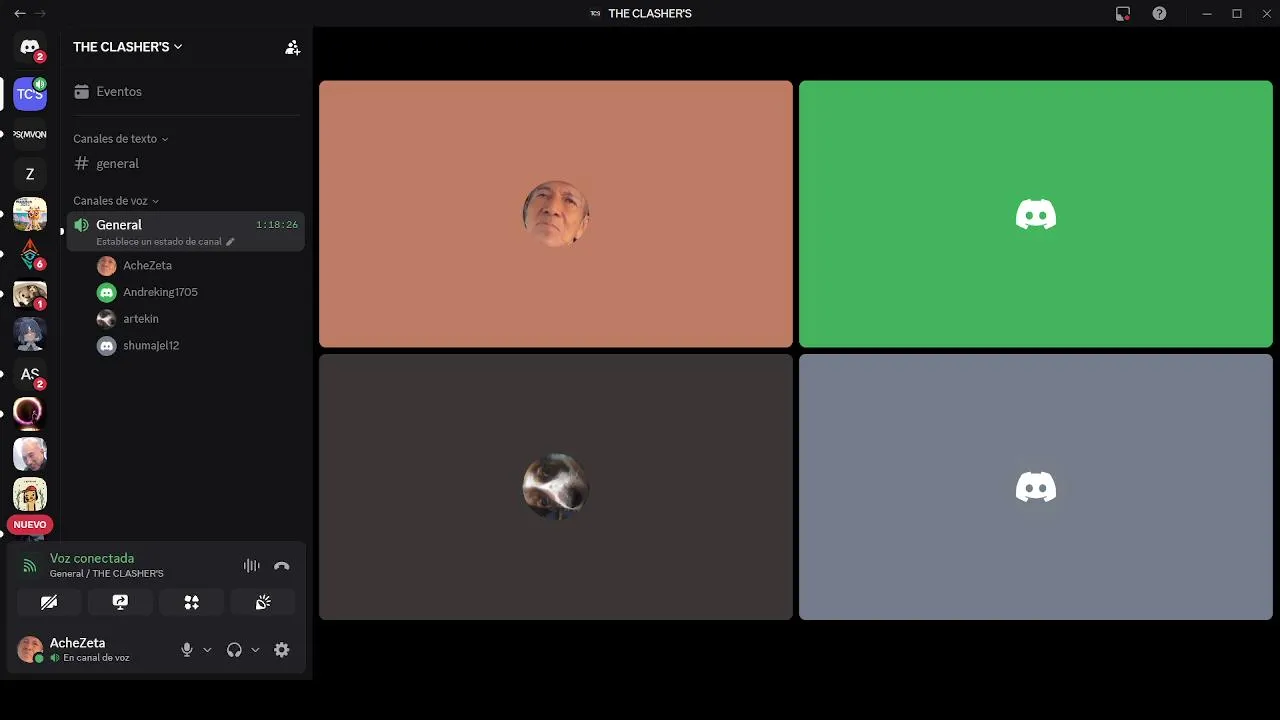Open noise suppression options
This screenshot has height=720, width=1280.
(x=251, y=566)
